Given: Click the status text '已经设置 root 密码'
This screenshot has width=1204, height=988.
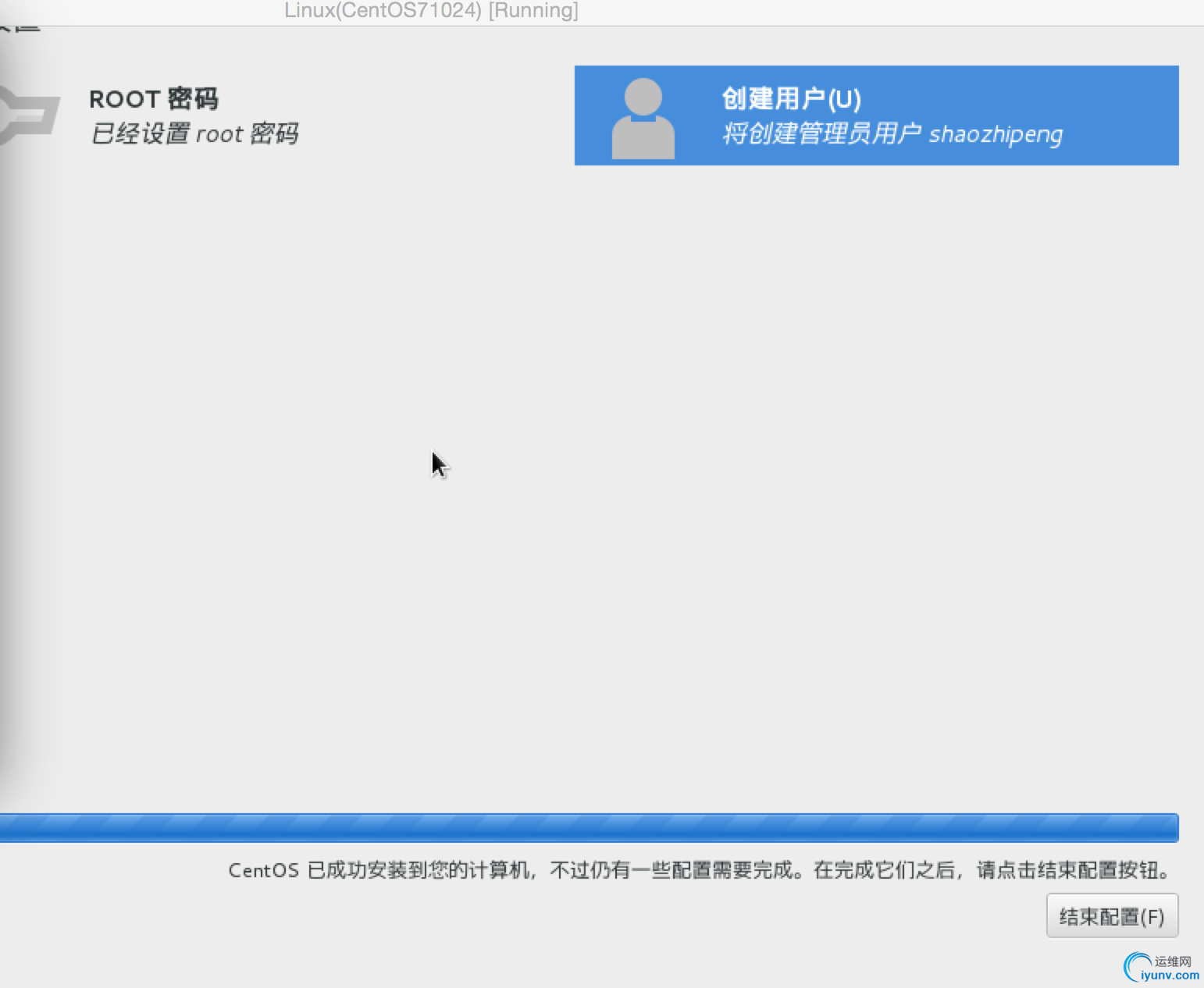Looking at the screenshot, I should click(x=194, y=134).
